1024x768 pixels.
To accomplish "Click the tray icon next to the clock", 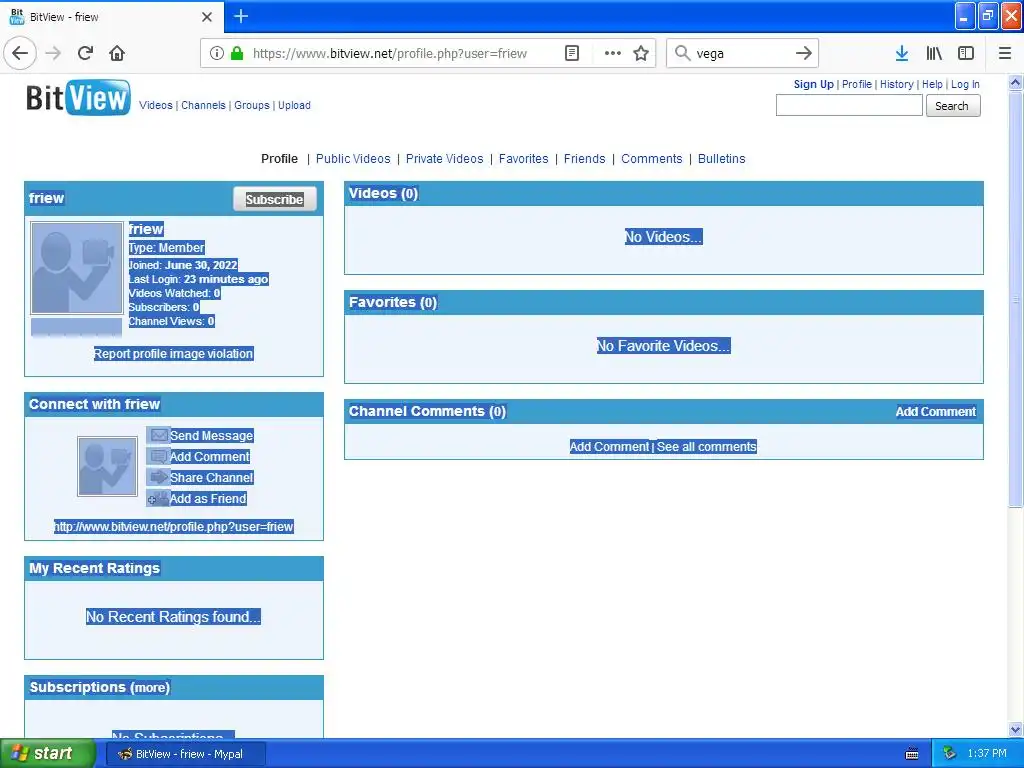I will 950,754.
